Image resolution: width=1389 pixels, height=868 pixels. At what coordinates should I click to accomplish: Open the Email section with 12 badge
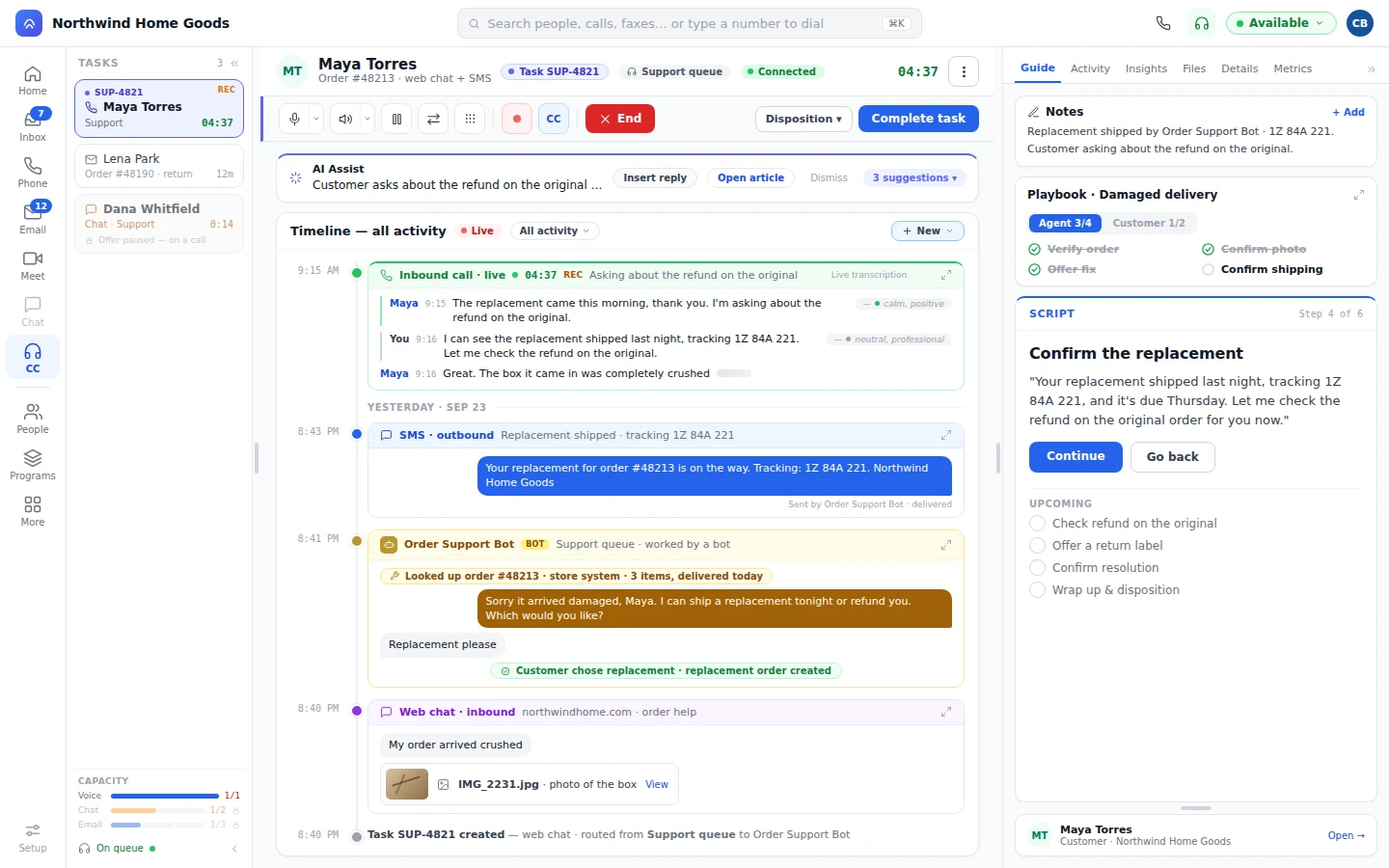click(33, 220)
